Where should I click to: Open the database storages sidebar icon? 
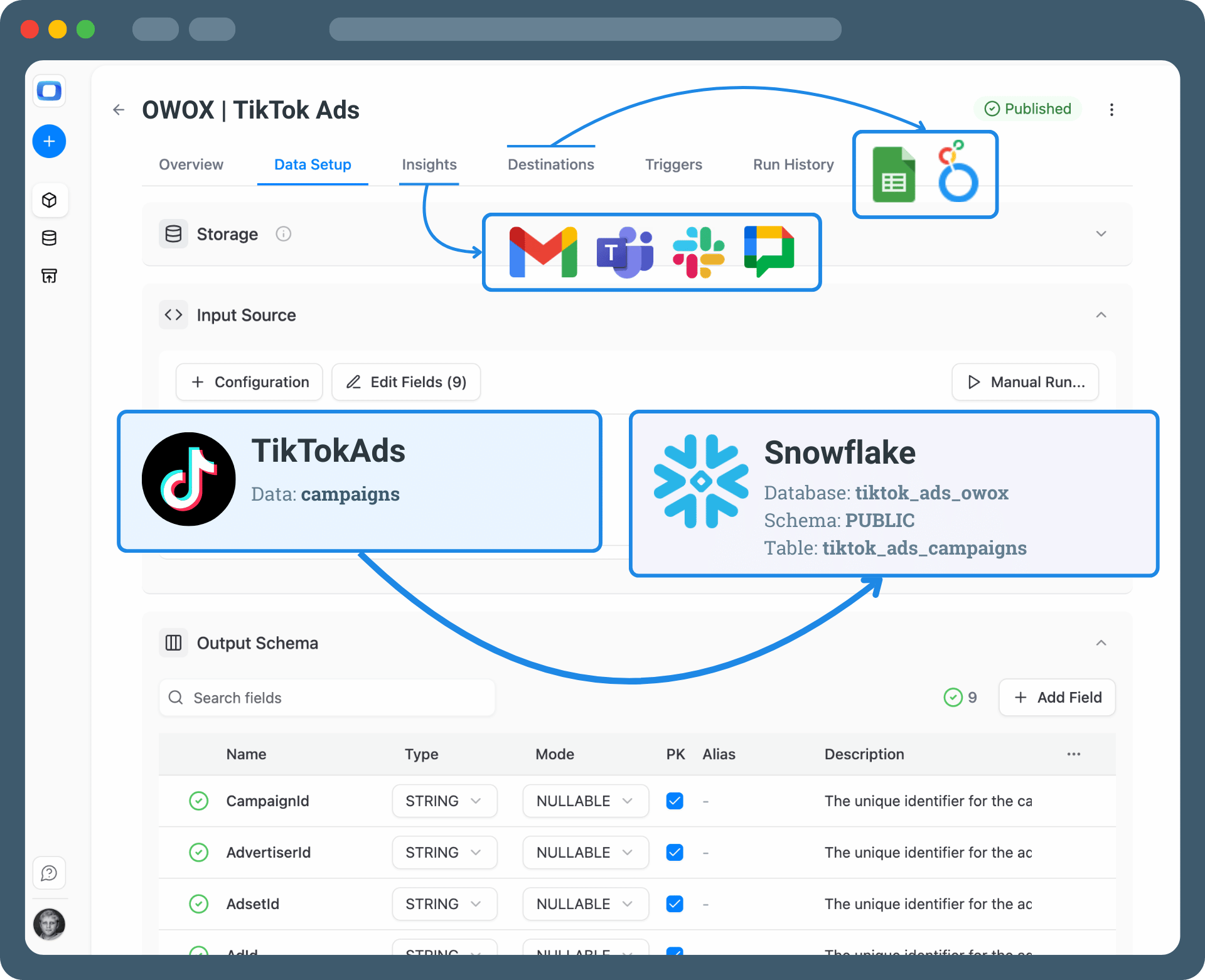click(x=49, y=238)
